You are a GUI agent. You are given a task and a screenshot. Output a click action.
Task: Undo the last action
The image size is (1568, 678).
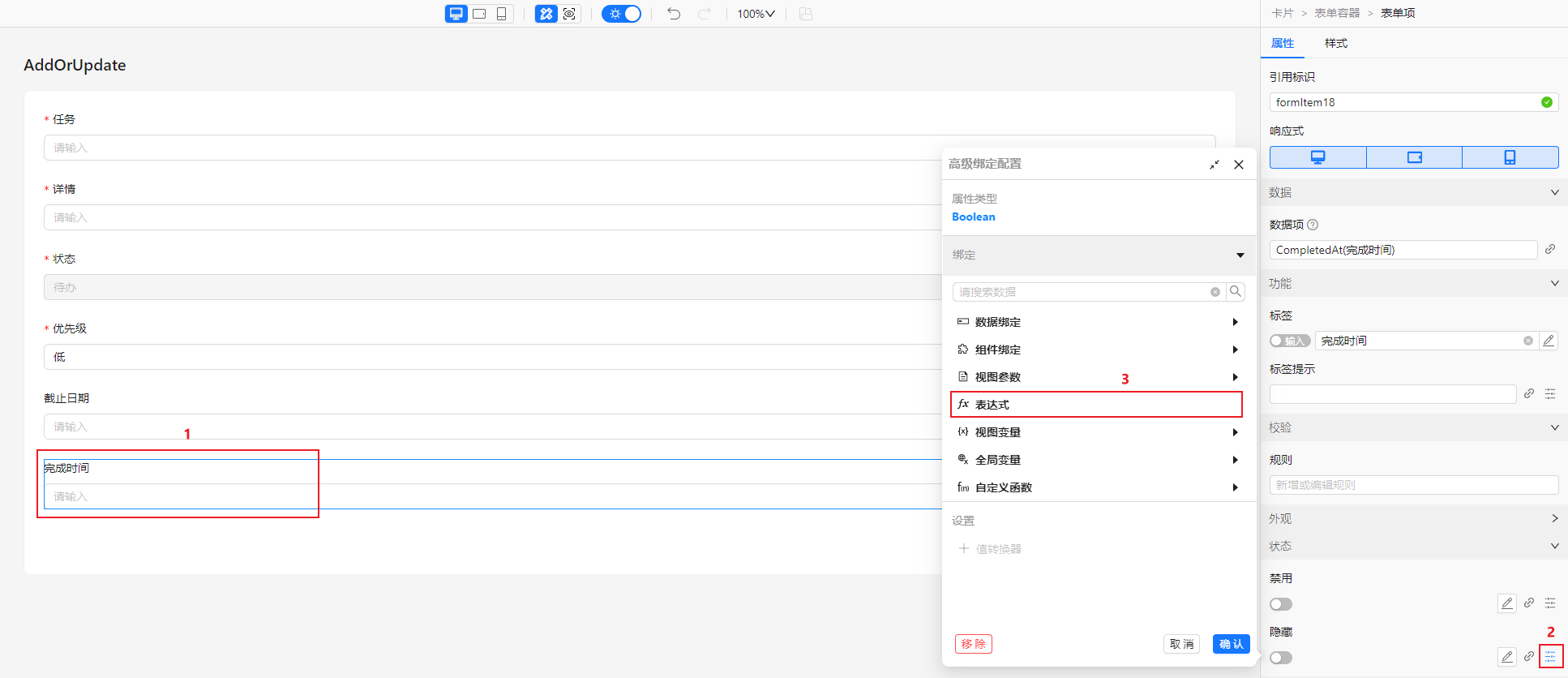click(674, 14)
